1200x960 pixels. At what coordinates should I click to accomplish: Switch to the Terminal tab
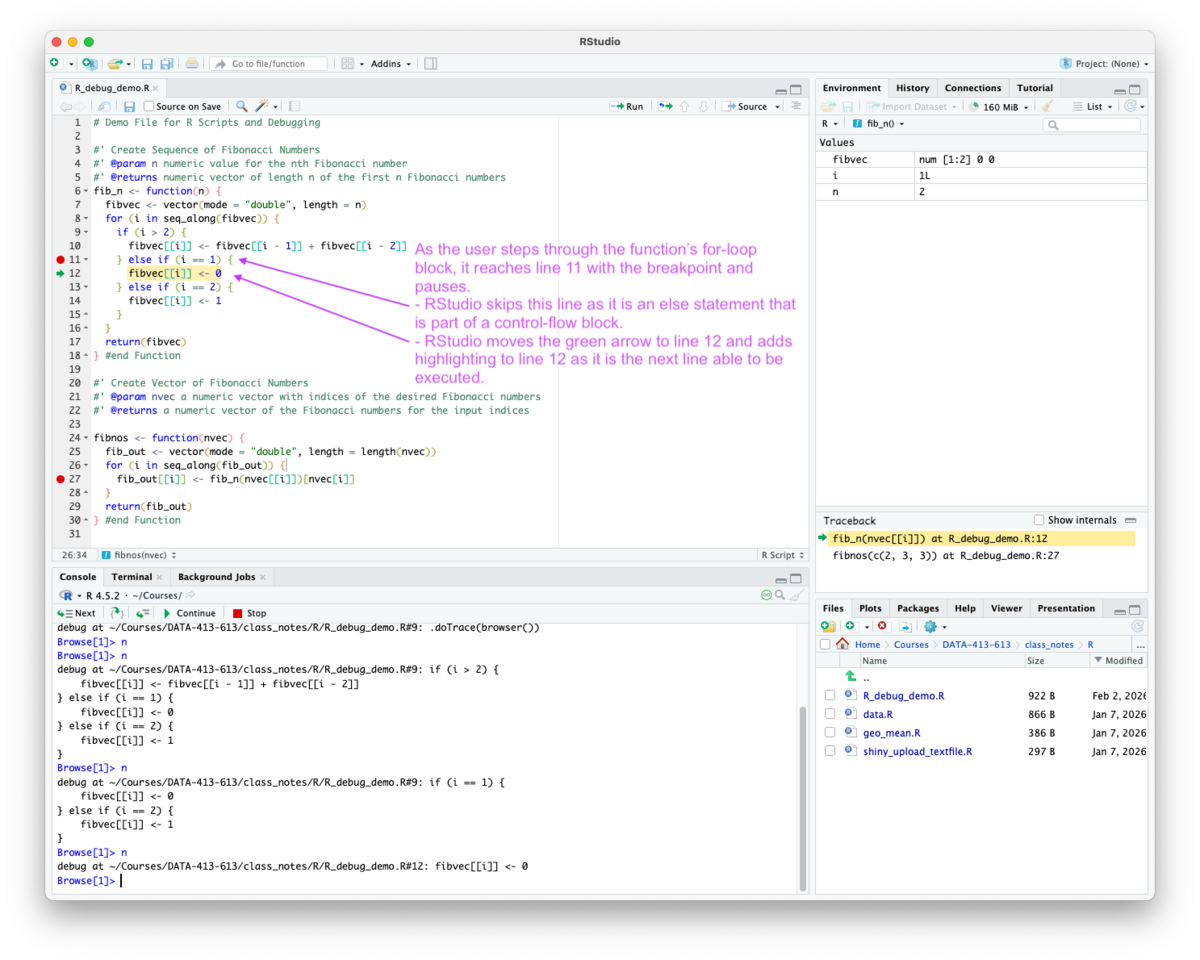point(131,576)
